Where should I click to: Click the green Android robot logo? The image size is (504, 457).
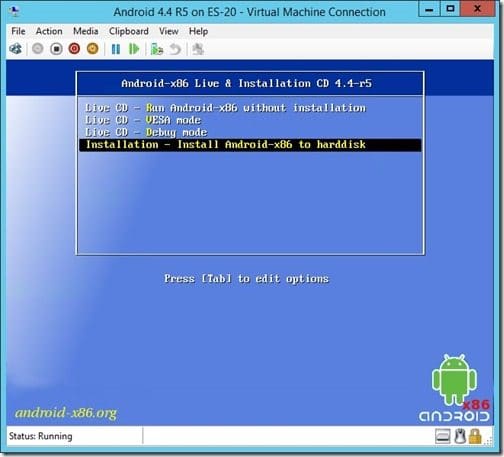coord(454,380)
